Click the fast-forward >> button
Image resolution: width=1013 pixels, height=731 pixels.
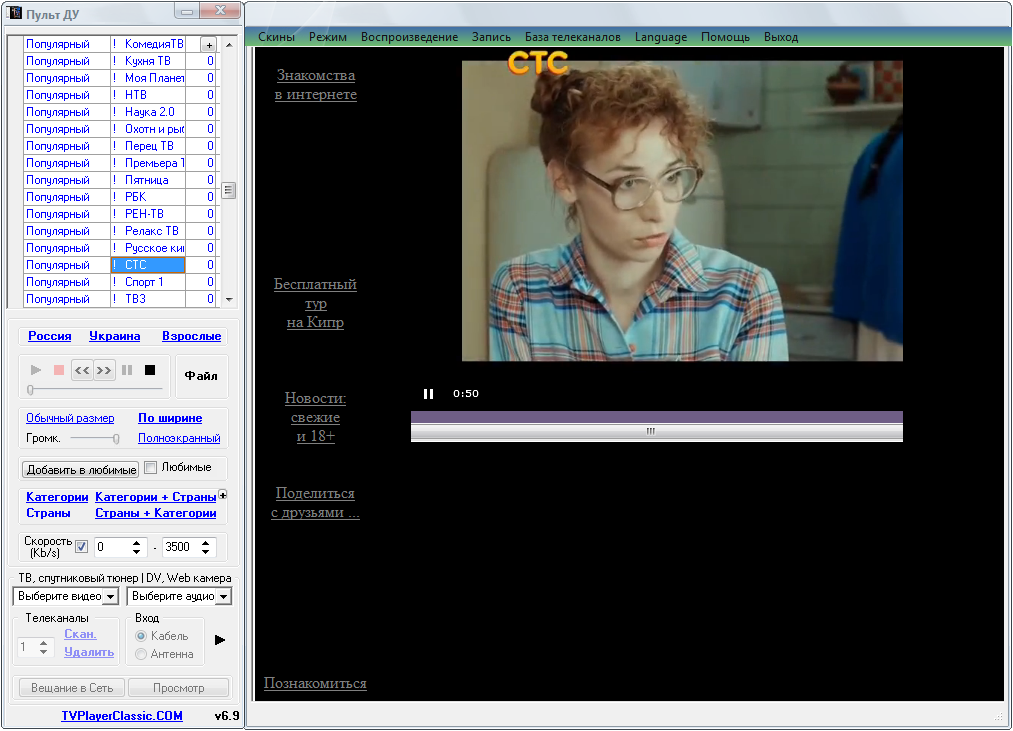point(103,370)
